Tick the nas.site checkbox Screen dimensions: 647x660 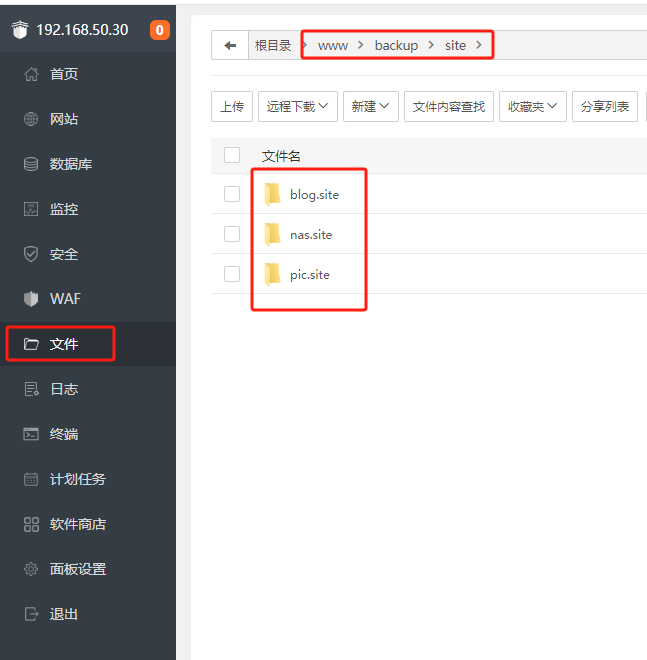[232, 234]
